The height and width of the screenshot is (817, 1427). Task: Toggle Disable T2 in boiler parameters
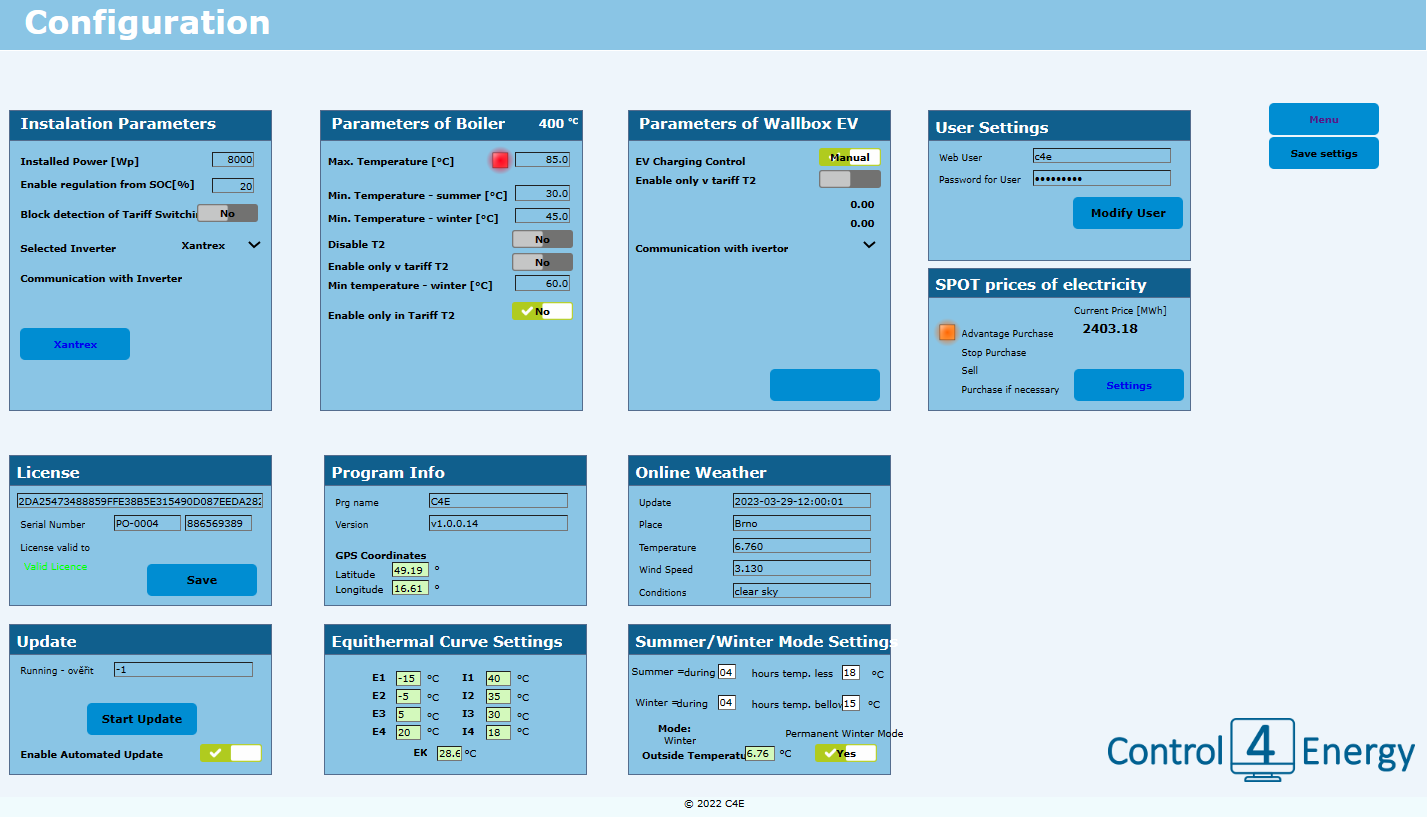(x=542, y=238)
